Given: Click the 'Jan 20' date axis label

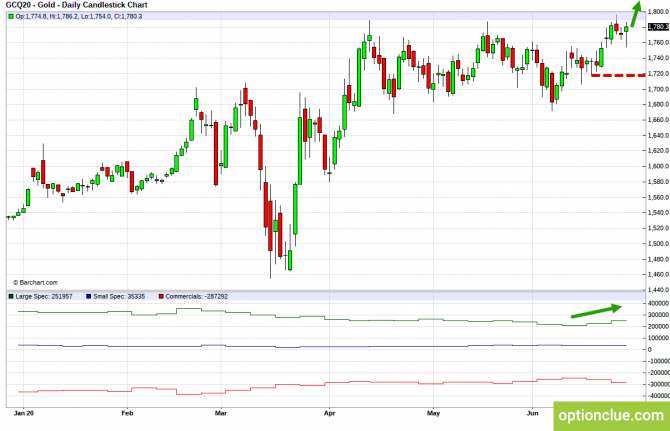Looking at the screenshot, I should (x=24, y=413).
